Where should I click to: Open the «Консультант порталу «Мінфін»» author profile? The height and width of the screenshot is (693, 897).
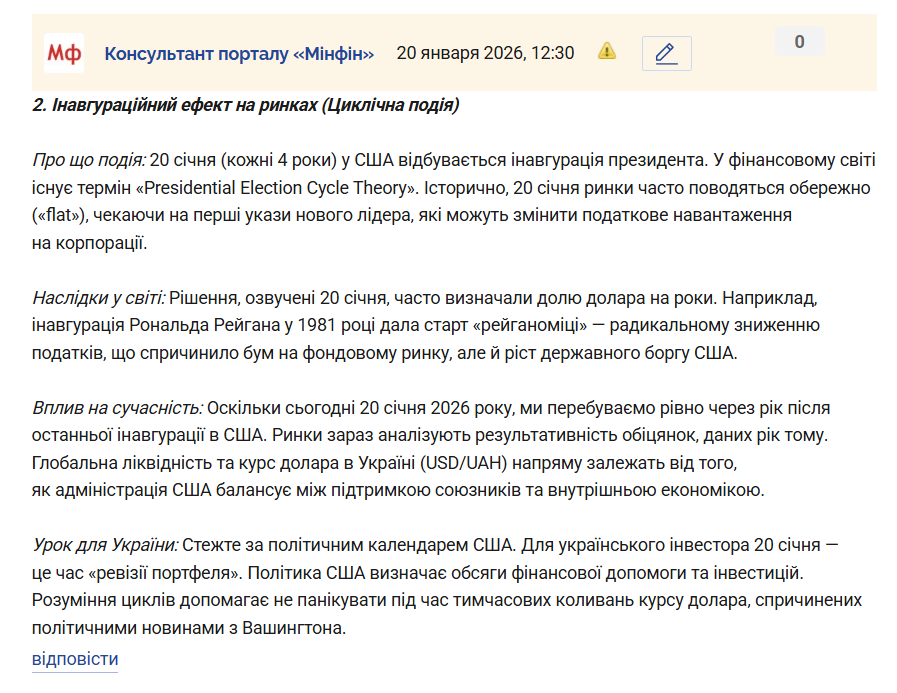239,54
